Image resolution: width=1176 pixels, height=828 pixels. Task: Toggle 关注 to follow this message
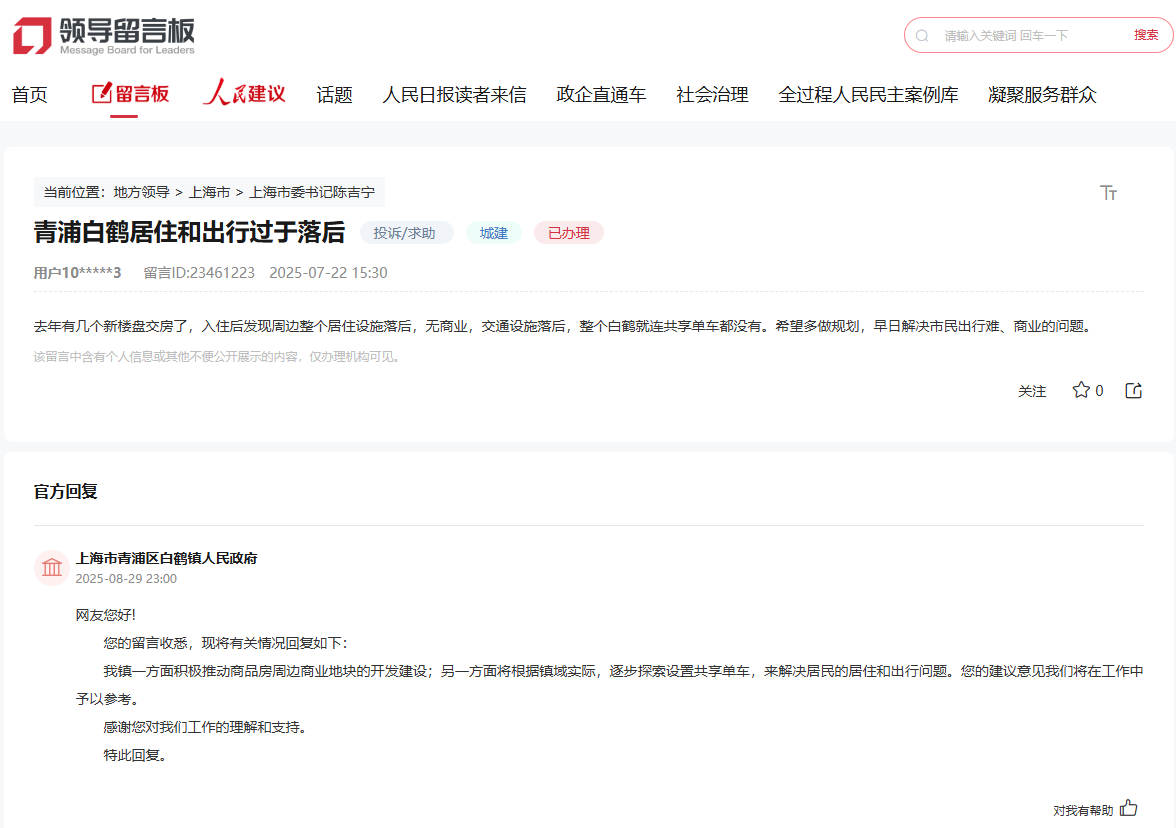pos(1032,391)
